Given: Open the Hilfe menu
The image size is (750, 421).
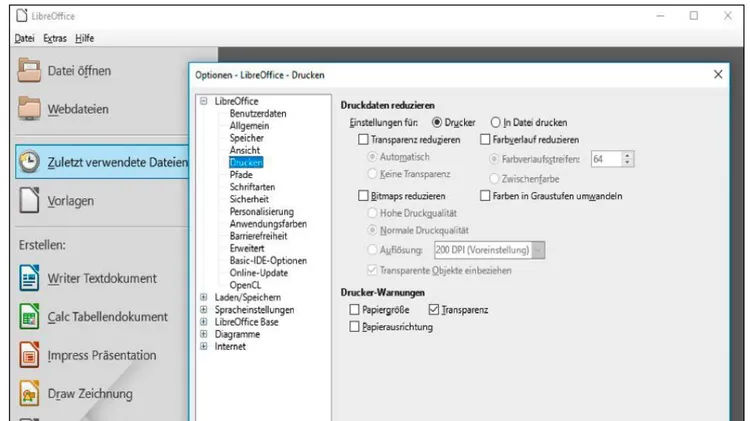Looking at the screenshot, I should click(x=84, y=38).
